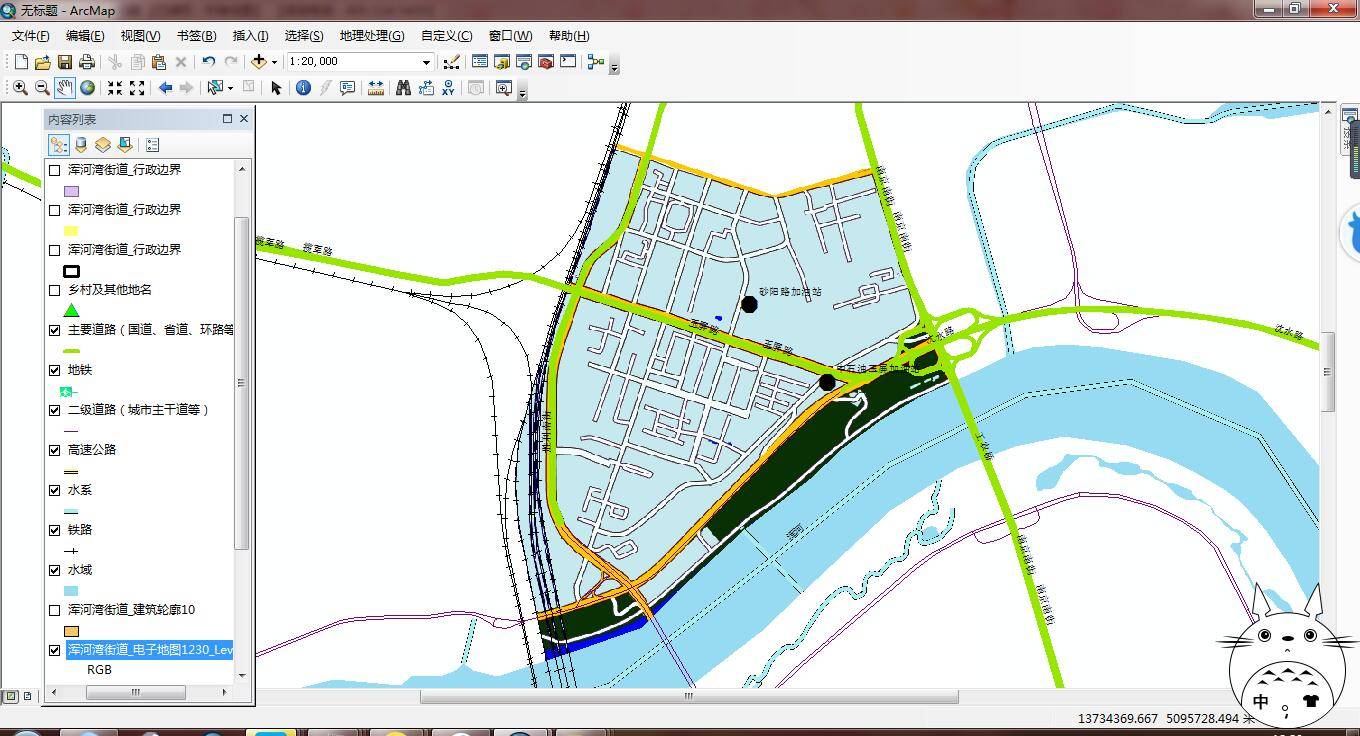This screenshot has width=1360, height=736.
Task: Open the Search window
Action: pyautogui.click(x=524, y=62)
